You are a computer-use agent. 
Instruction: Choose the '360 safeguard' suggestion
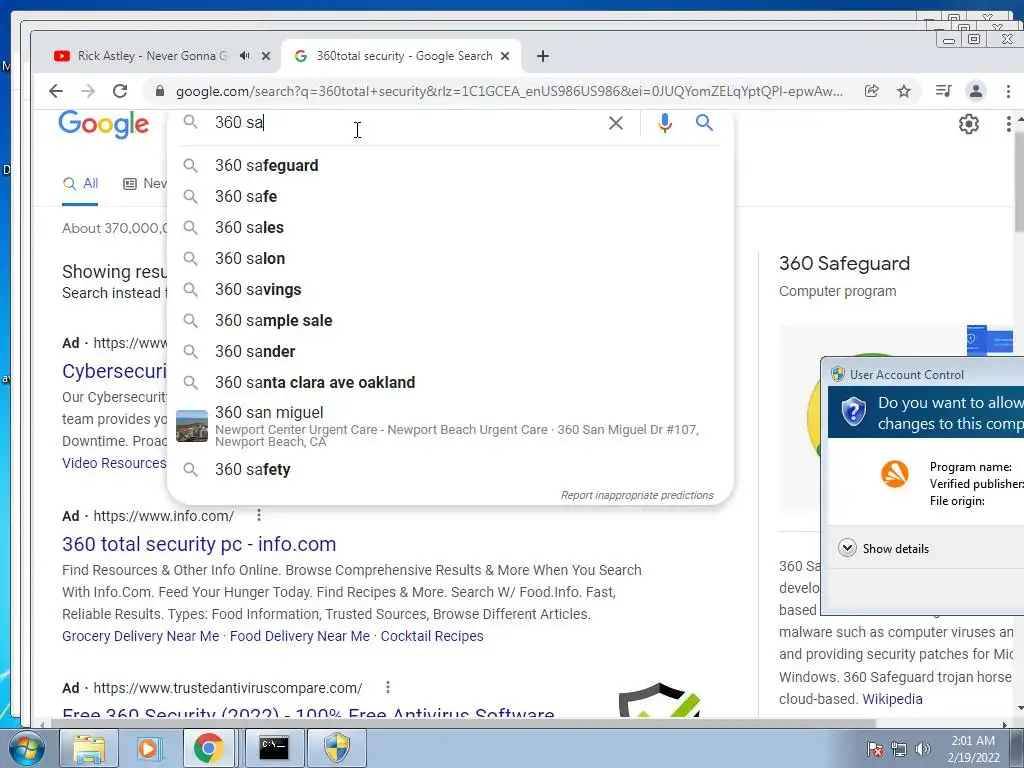tap(451, 166)
